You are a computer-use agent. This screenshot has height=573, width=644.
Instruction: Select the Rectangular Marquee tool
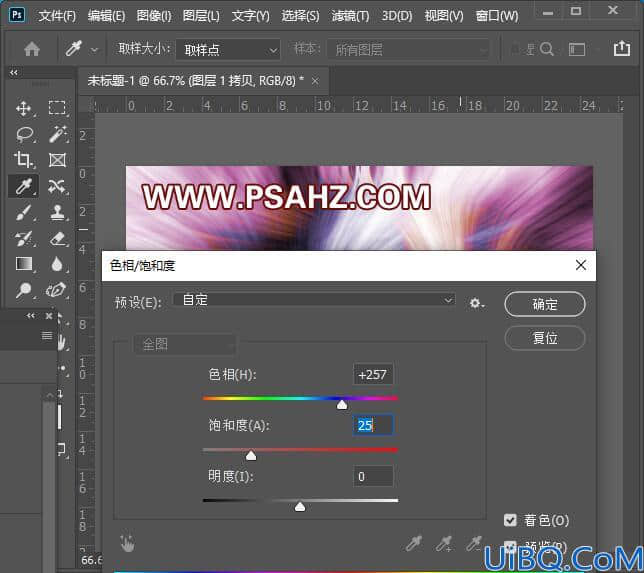click(57, 108)
